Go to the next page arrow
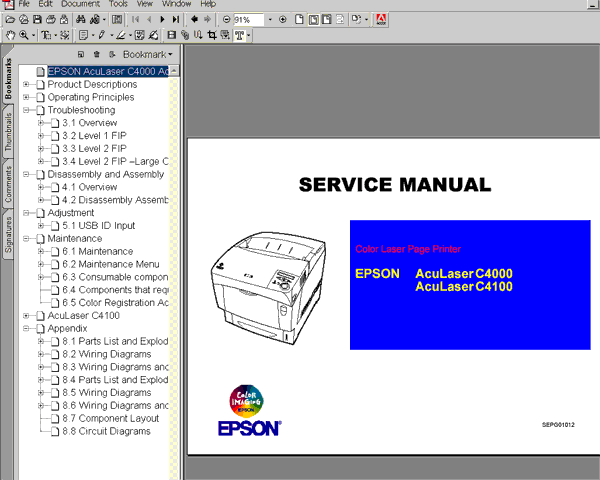The image size is (600, 480). click(162, 20)
